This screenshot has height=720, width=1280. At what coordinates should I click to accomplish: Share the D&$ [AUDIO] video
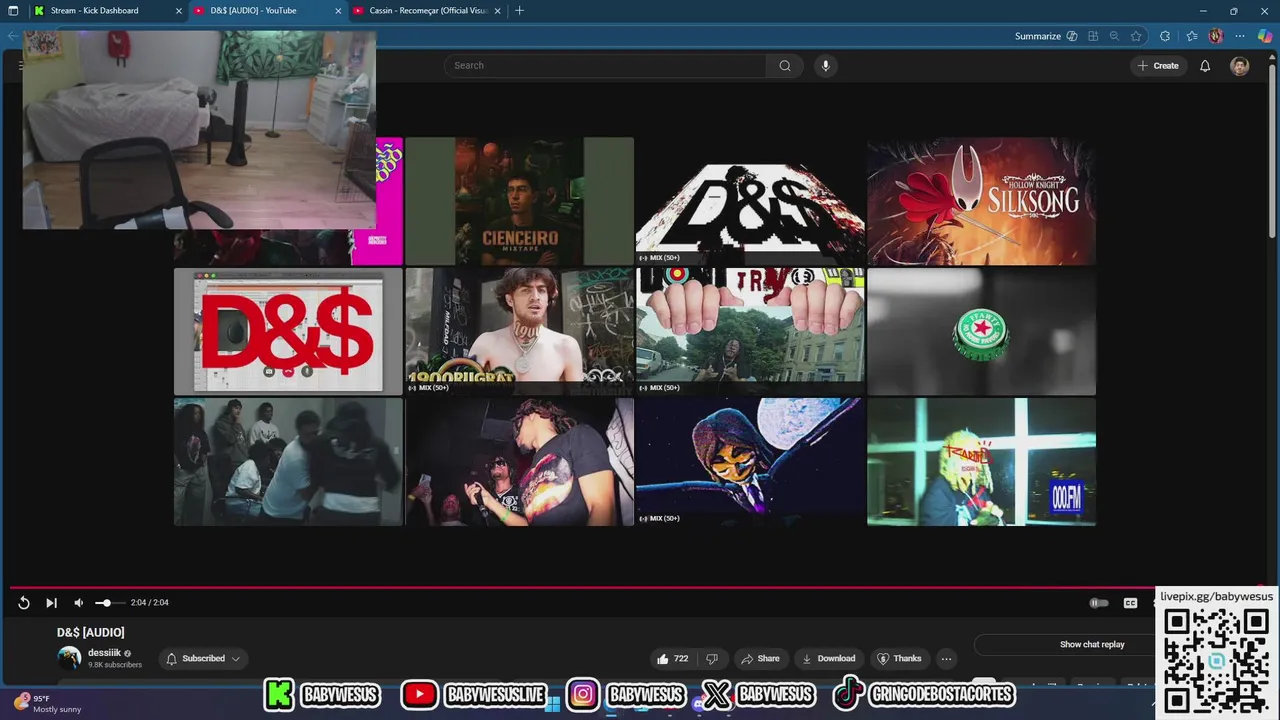point(759,658)
